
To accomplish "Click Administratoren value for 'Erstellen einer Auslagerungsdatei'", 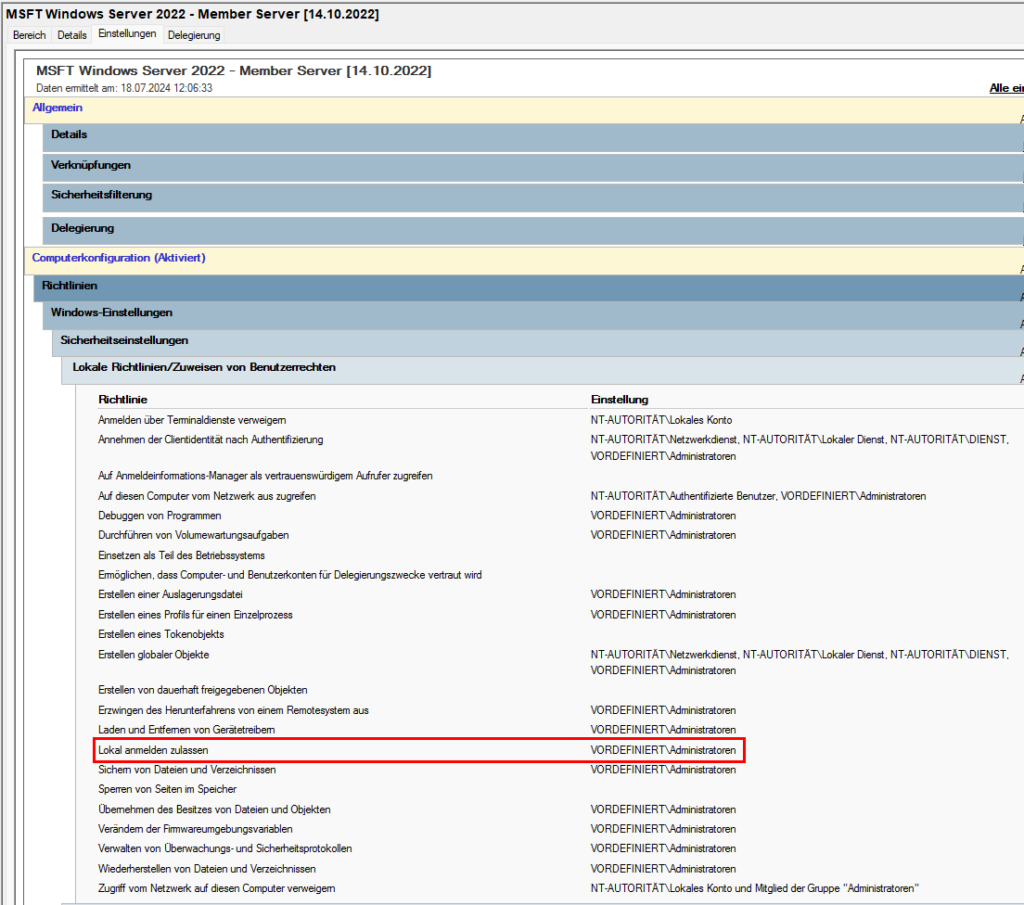I will [x=663, y=594].
